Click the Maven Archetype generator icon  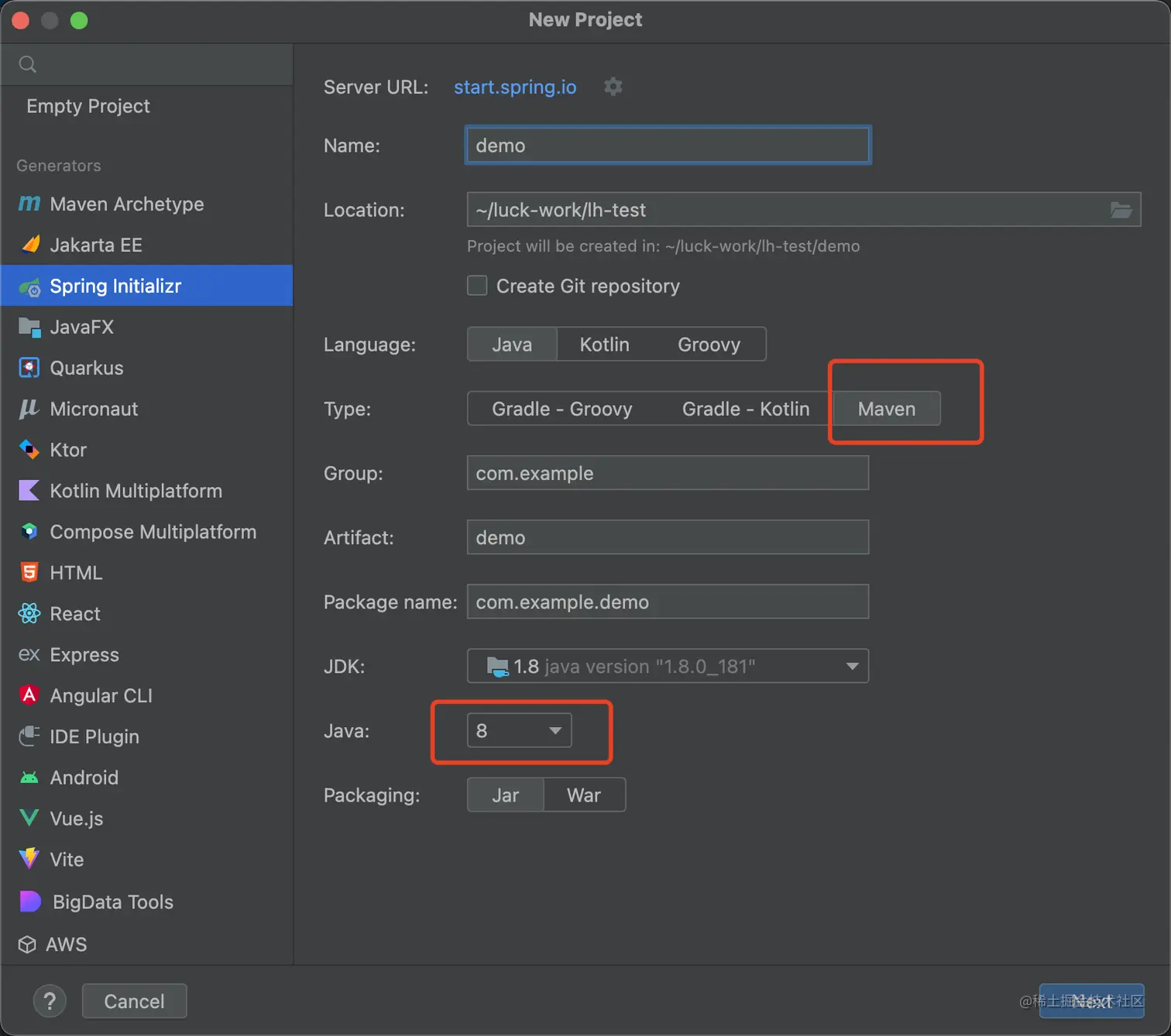tap(29, 204)
